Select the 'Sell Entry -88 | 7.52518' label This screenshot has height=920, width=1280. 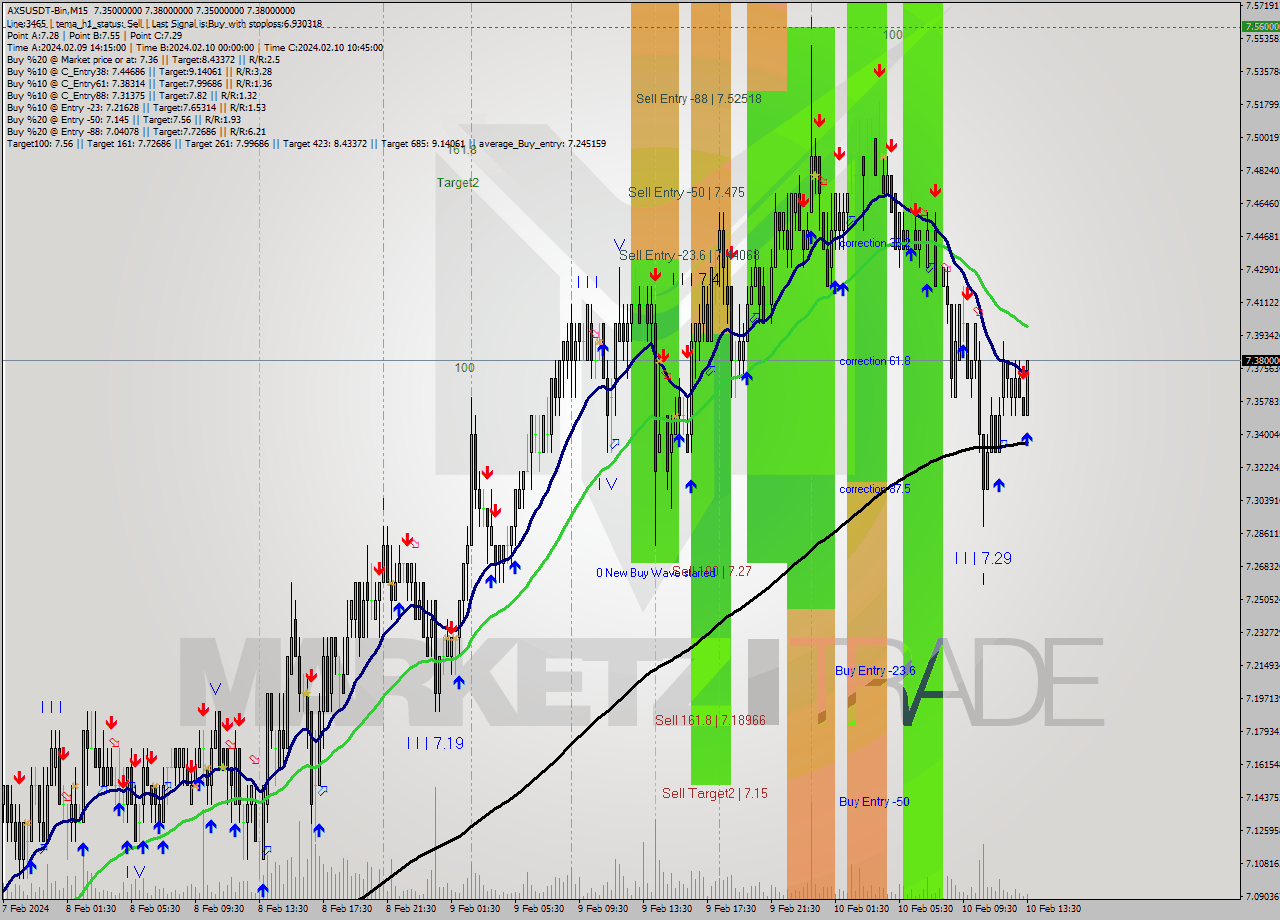(x=699, y=98)
